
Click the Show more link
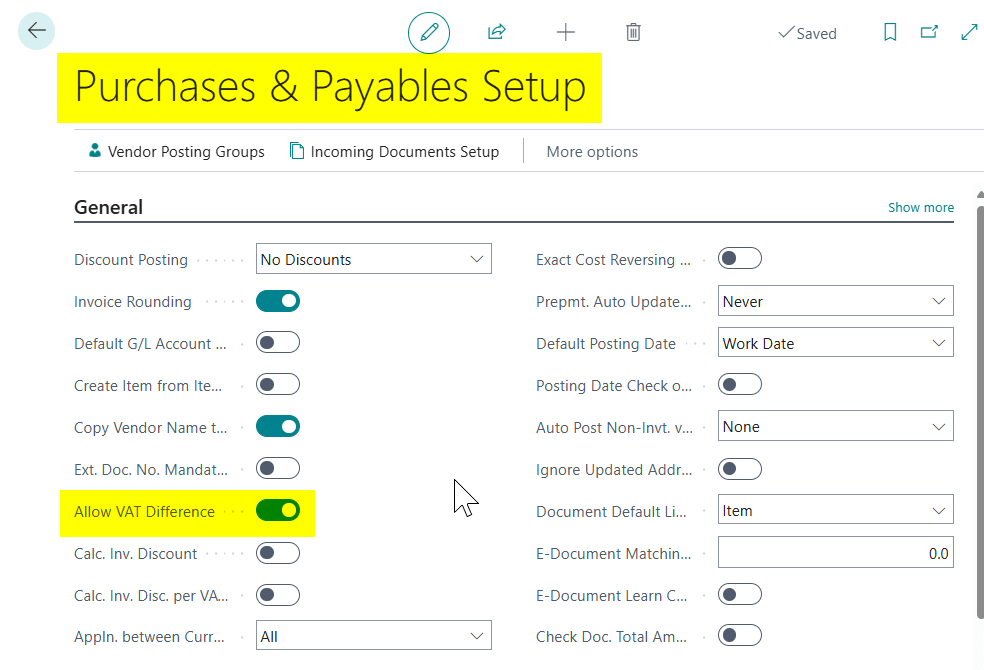pyautogui.click(x=920, y=208)
